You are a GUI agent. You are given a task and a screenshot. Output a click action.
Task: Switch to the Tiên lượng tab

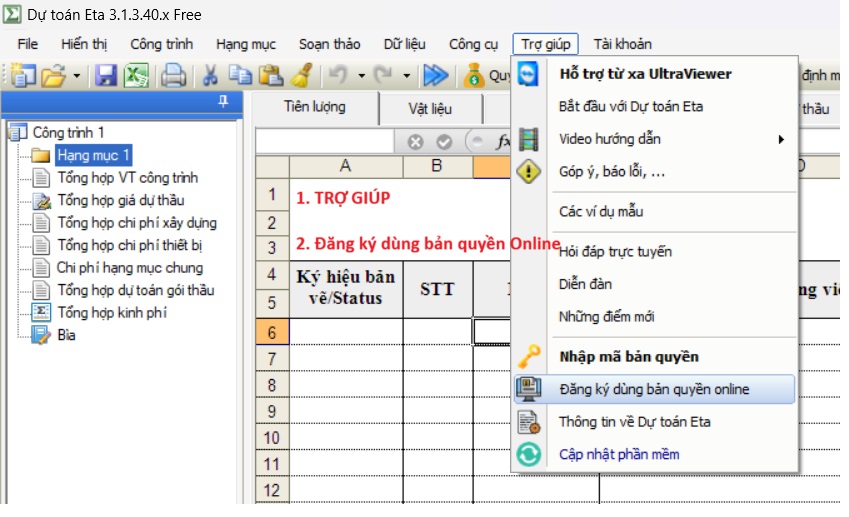(315, 107)
